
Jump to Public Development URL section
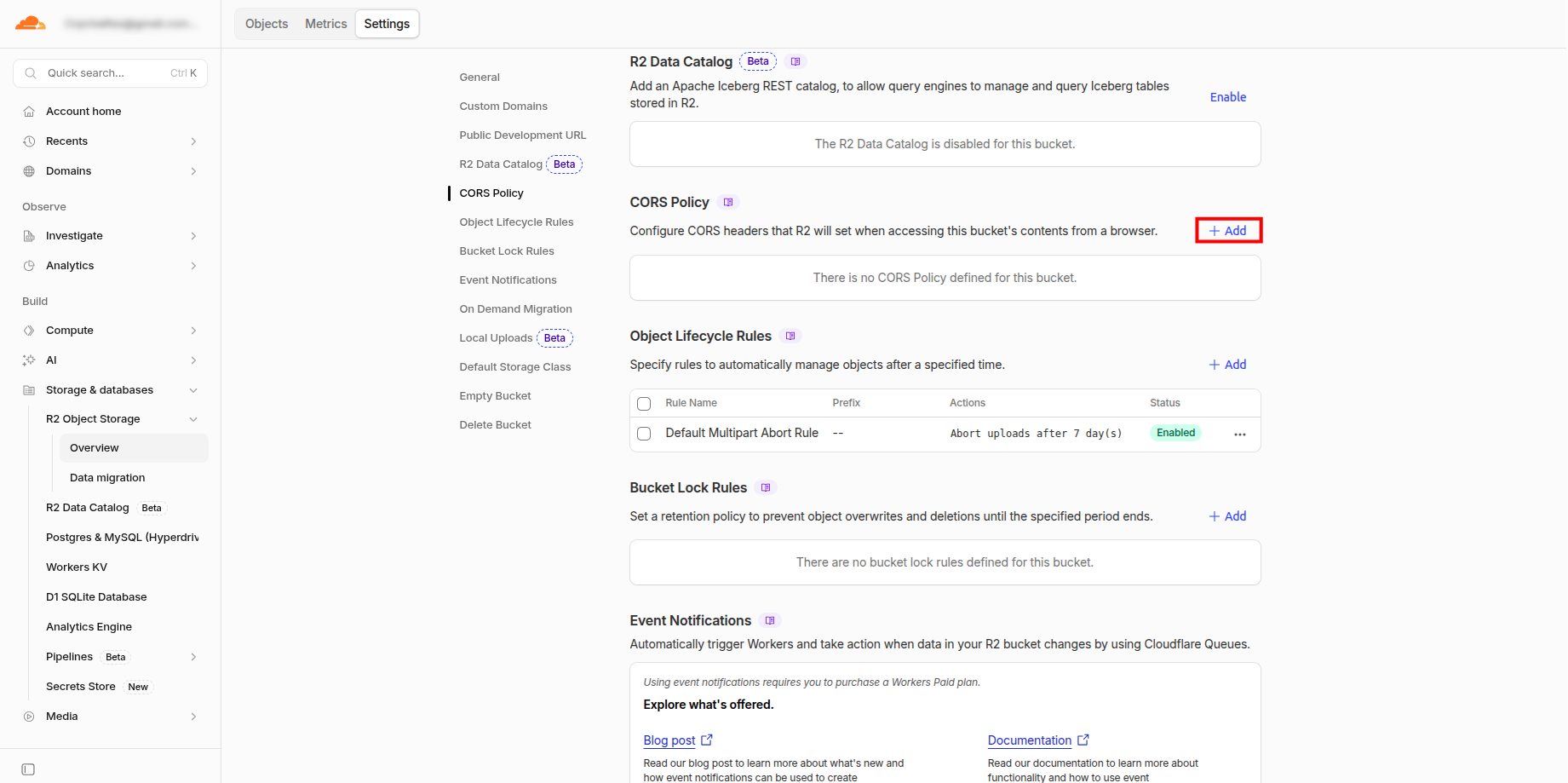pos(523,135)
